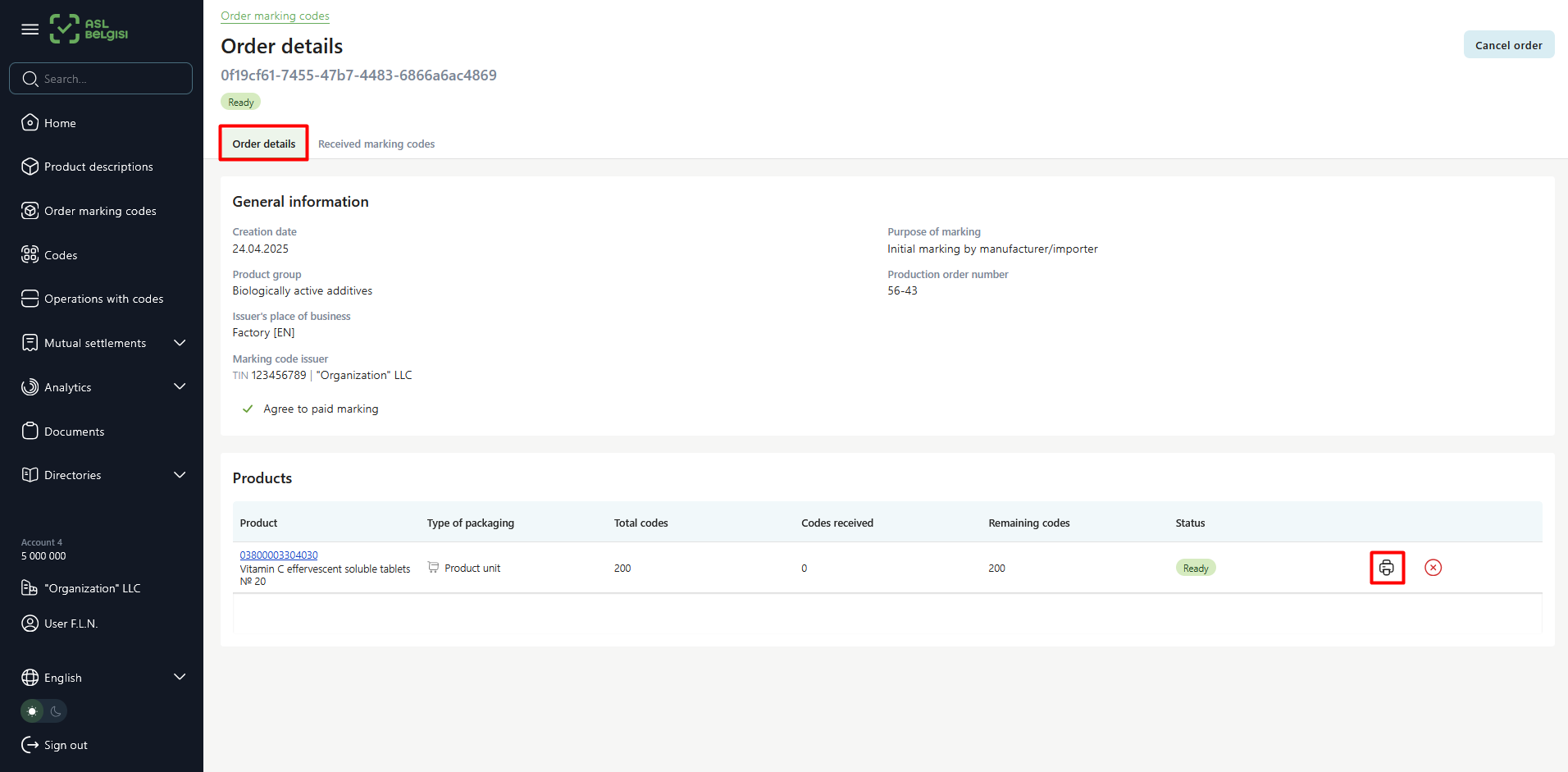Screen dimensions: 1568x772
Task: Click the Order marking codes sidebar icon
Action: click(x=30, y=211)
